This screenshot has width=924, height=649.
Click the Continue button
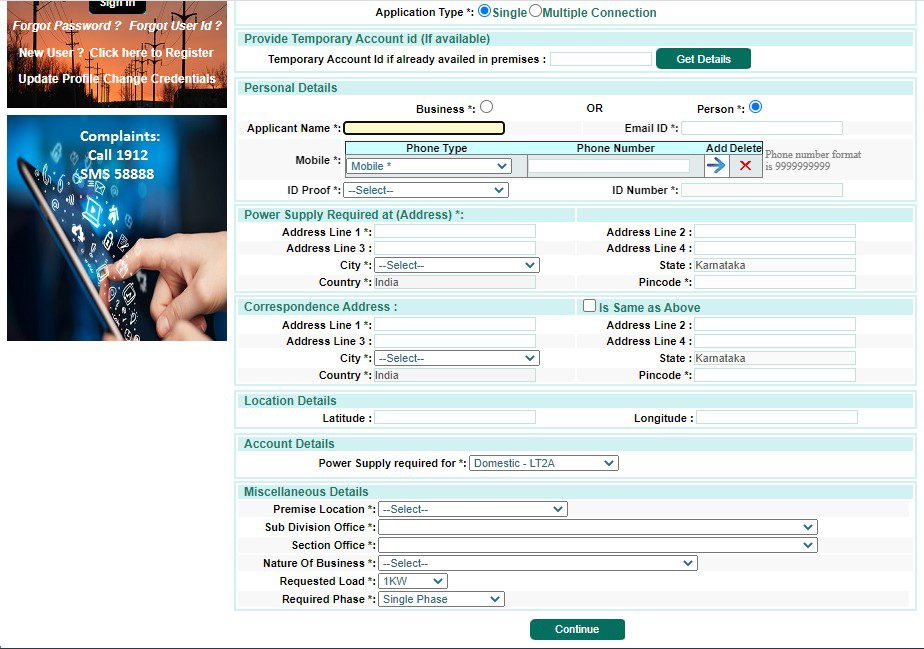[577, 629]
